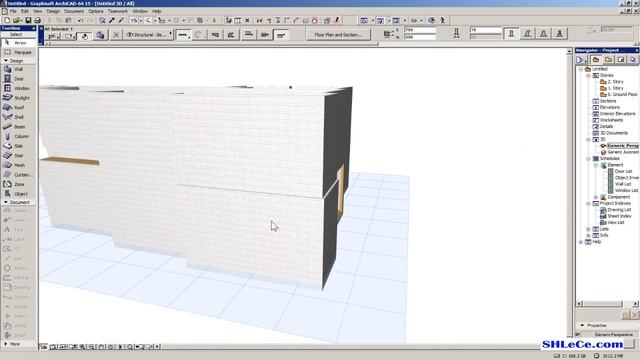640x360 pixels.
Task: Click the wall thickness input field
Action: 485,30
